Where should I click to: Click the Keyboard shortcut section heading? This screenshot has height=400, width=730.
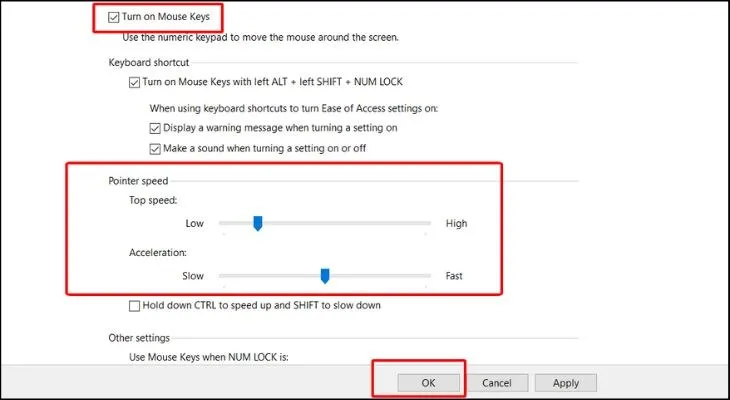pyautogui.click(x=149, y=62)
